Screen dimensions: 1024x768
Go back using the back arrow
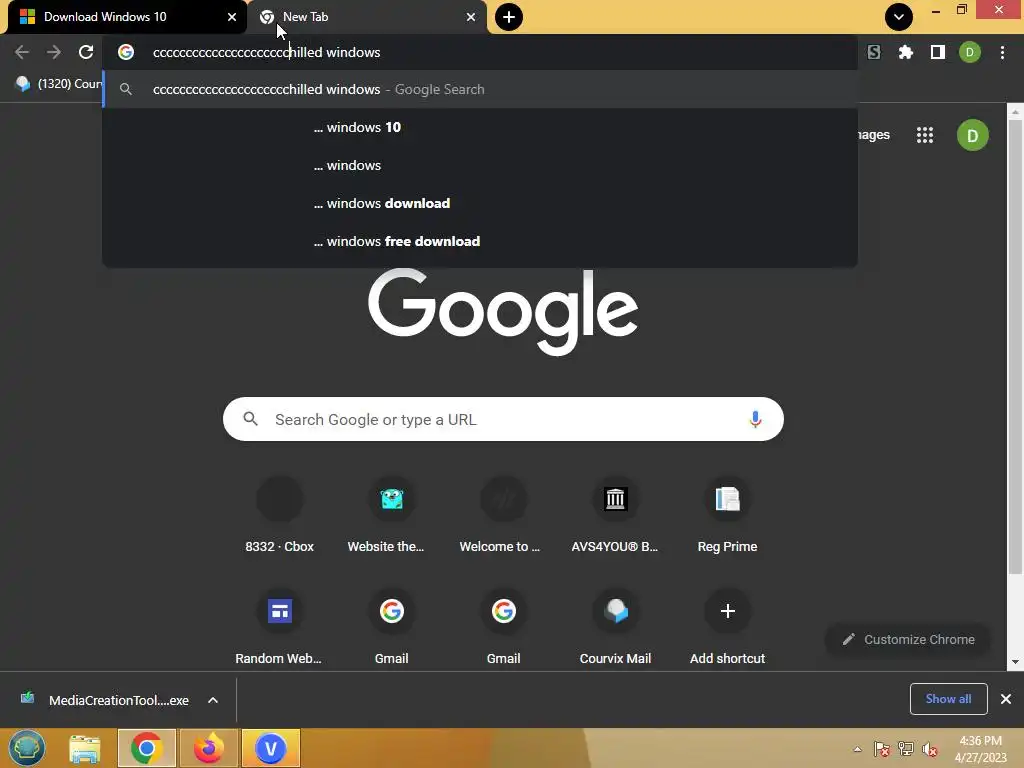22,52
